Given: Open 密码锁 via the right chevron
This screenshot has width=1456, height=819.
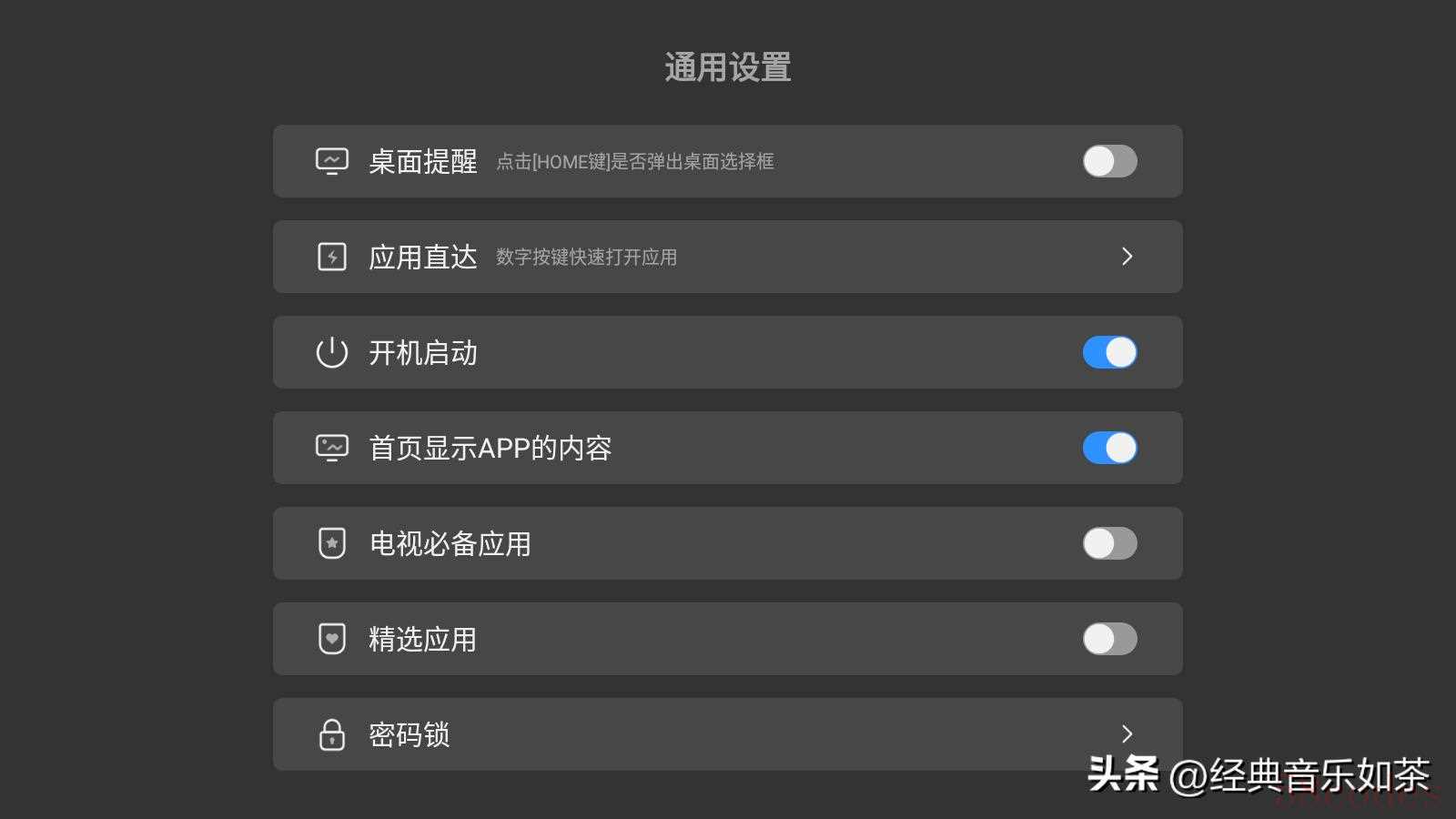Looking at the screenshot, I should [x=1127, y=733].
